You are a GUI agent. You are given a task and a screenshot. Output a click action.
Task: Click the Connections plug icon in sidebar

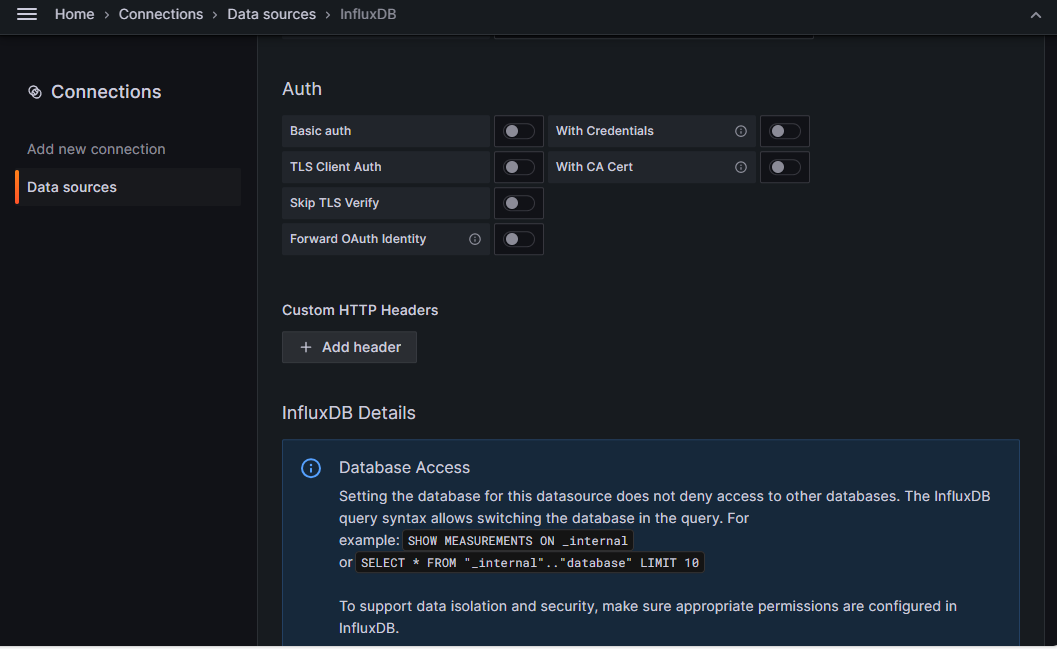(34, 92)
